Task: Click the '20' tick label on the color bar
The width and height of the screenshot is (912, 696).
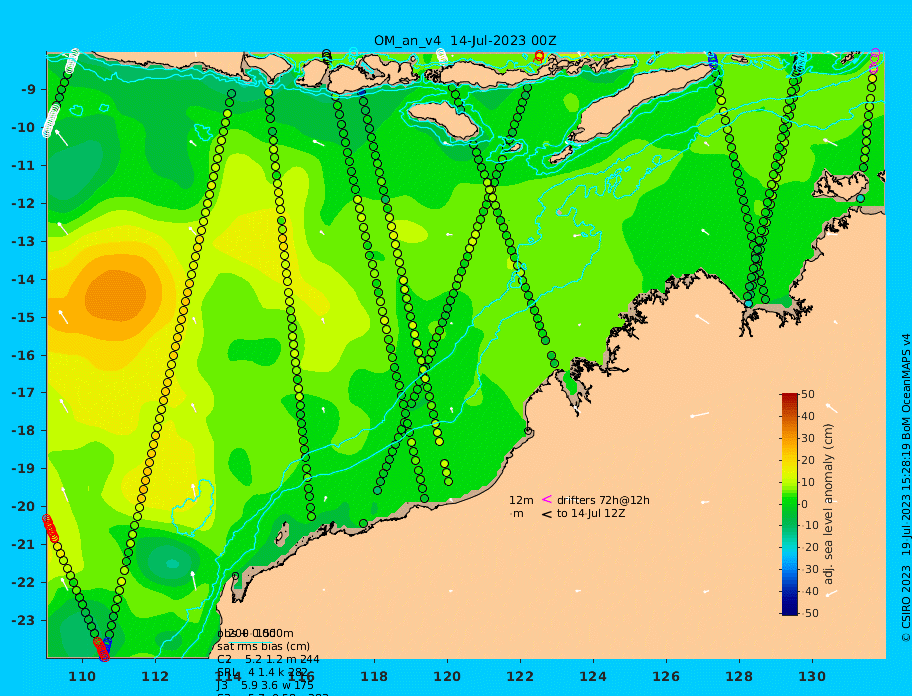Action: [808, 461]
